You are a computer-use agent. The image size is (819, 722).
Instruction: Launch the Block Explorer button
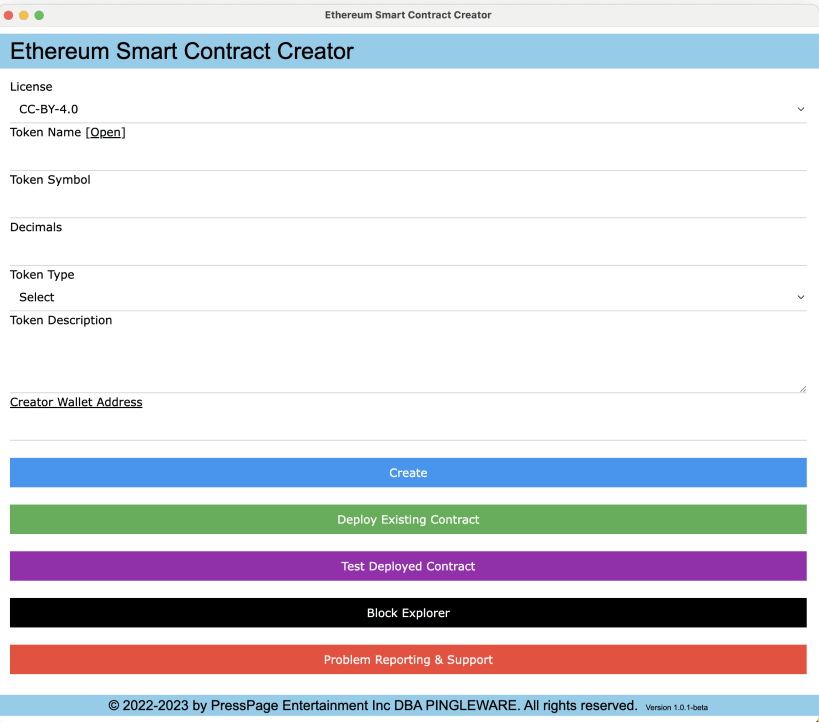(408, 613)
